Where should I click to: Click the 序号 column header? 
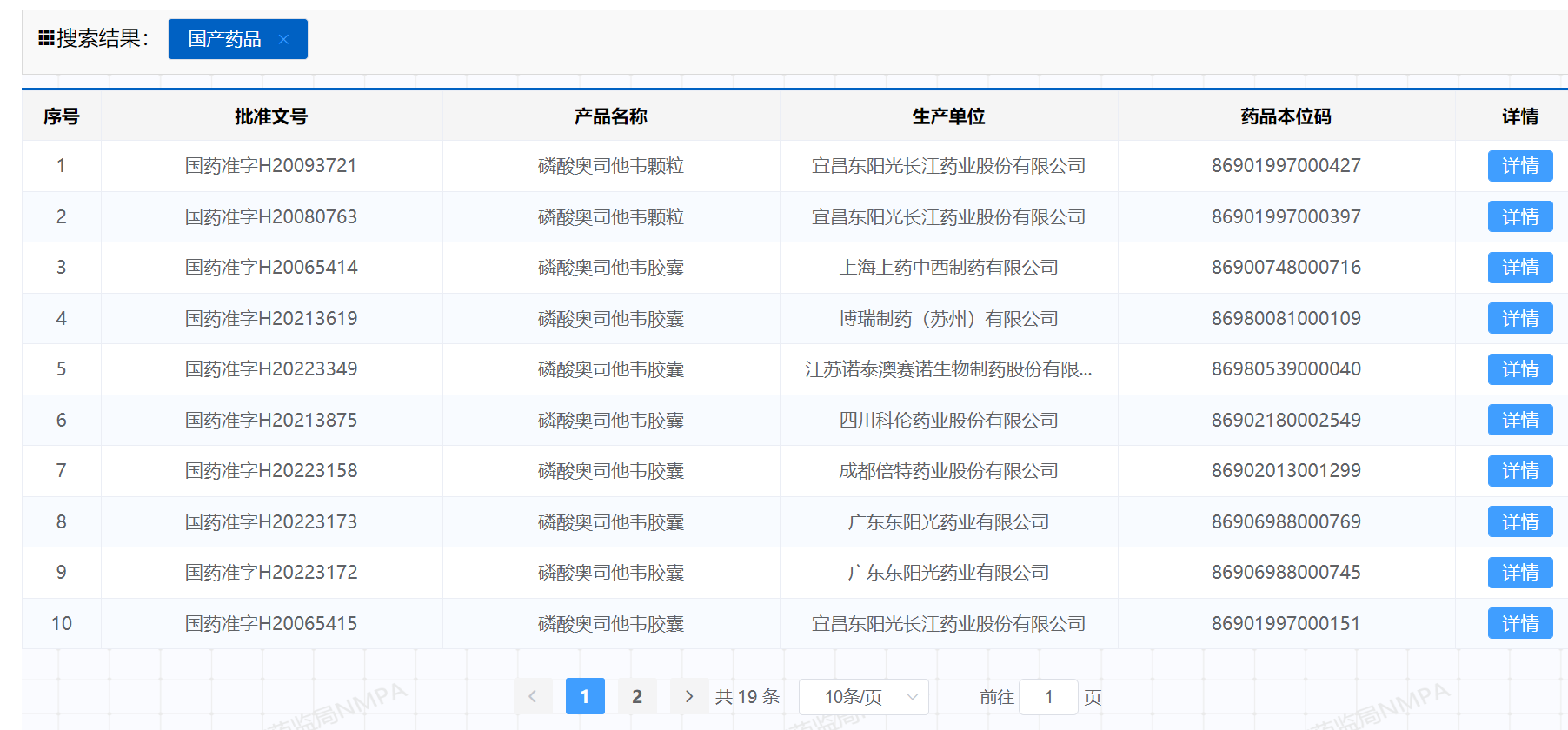coord(62,116)
